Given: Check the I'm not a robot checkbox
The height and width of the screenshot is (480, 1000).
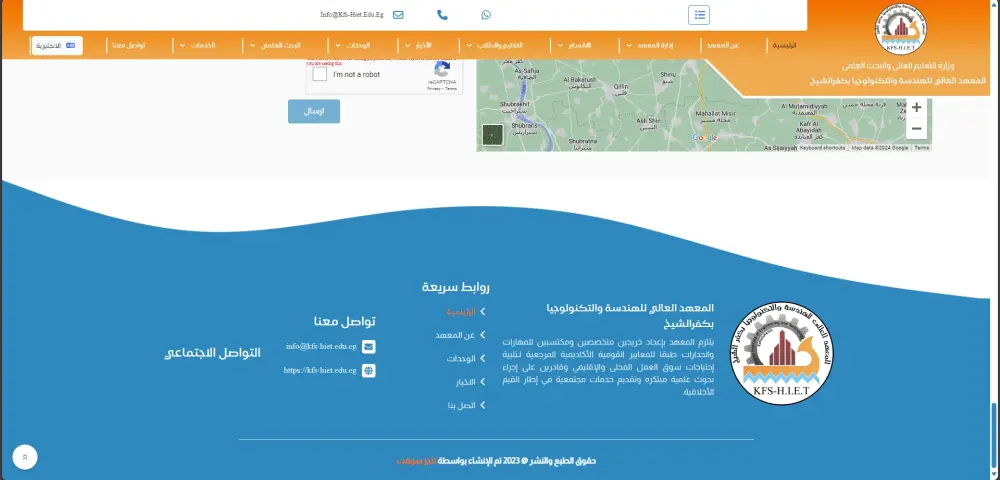Looking at the screenshot, I should pos(320,75).
